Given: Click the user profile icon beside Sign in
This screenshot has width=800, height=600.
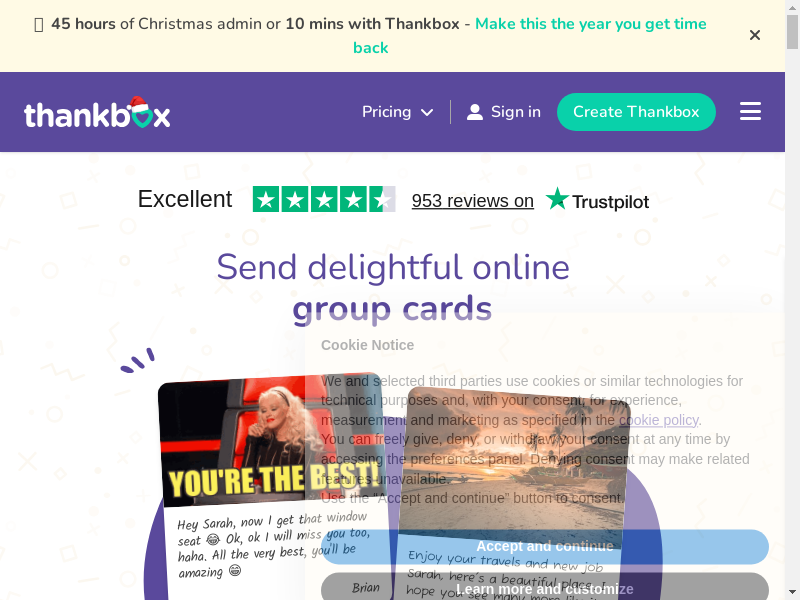Looking at the screenshot, I should 474,112.
